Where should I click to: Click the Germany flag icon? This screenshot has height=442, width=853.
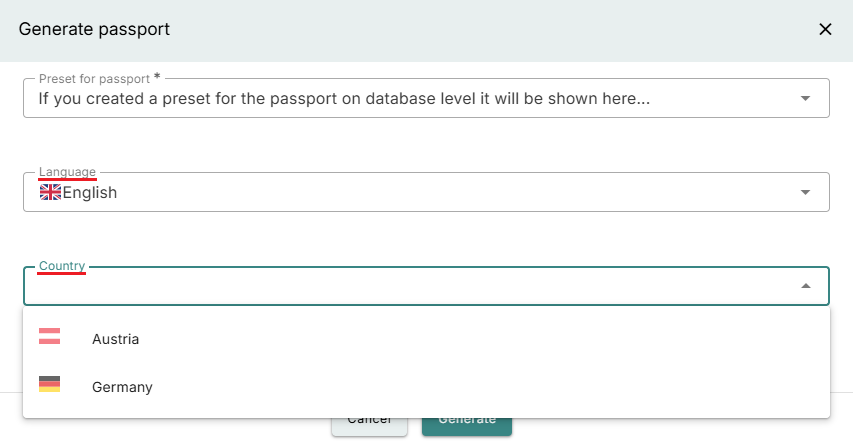(50, 384)
